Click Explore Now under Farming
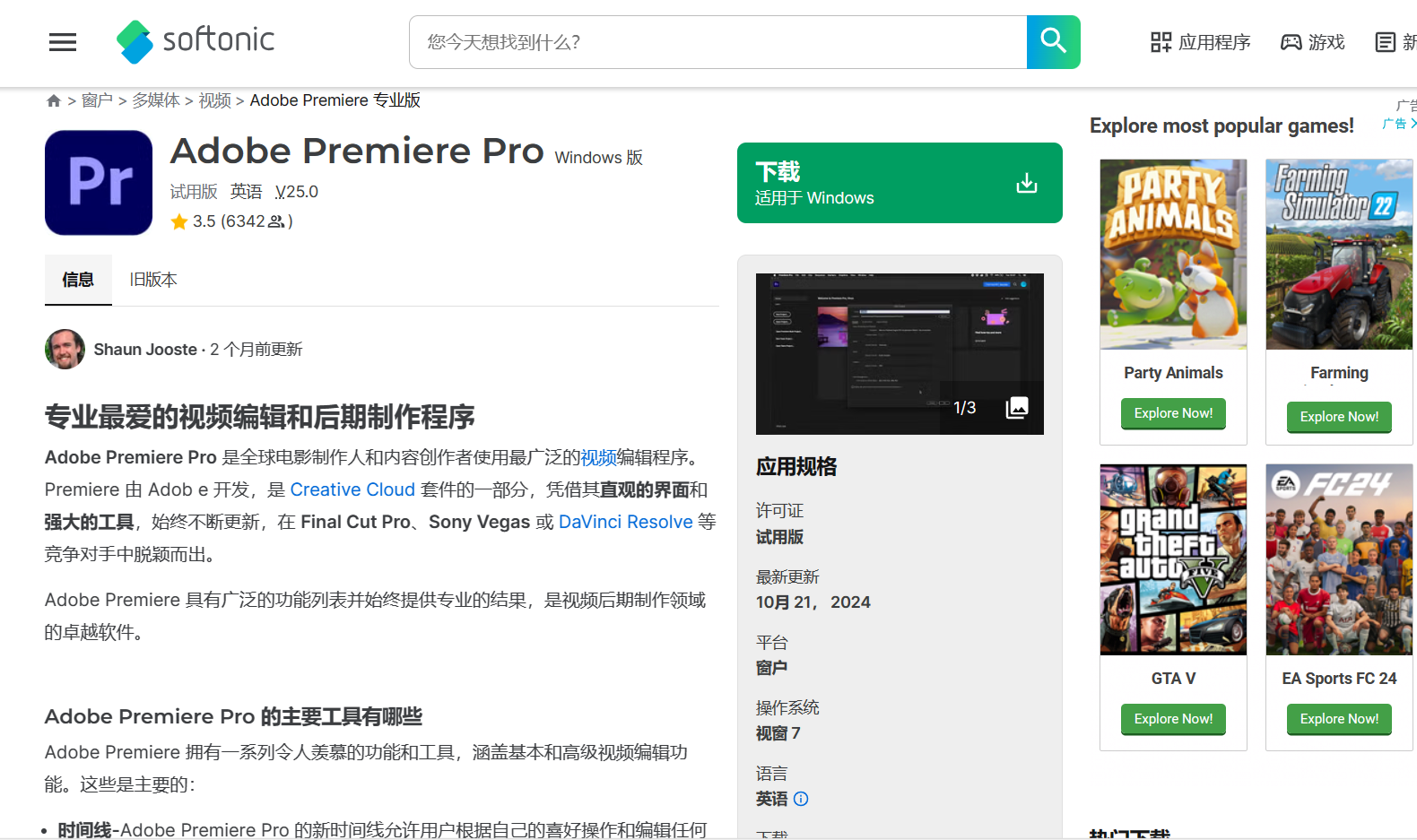Viewport: 1417px width, 840px height. click(x=1339, y=417)
